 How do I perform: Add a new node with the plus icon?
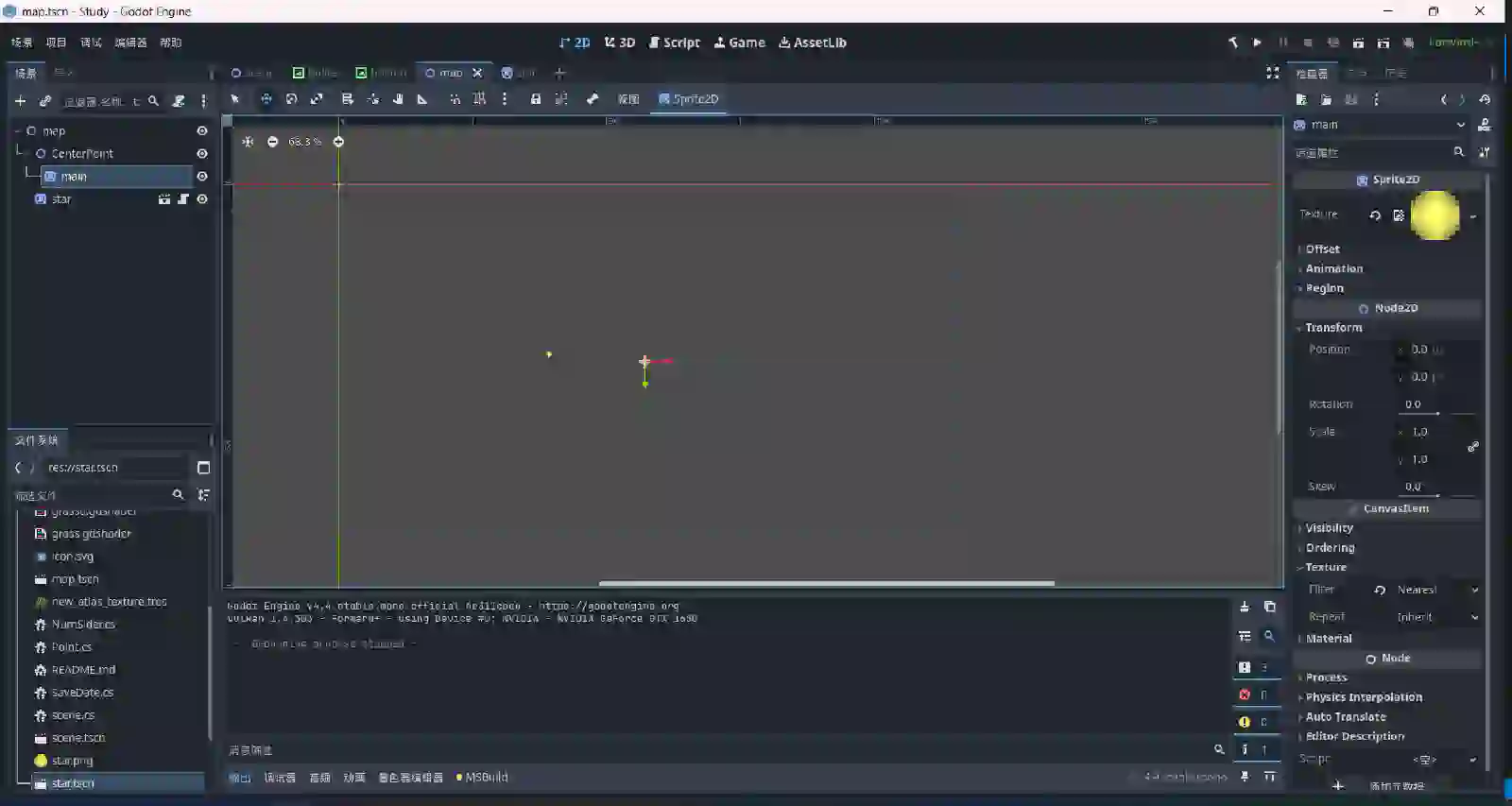[20, 101]
